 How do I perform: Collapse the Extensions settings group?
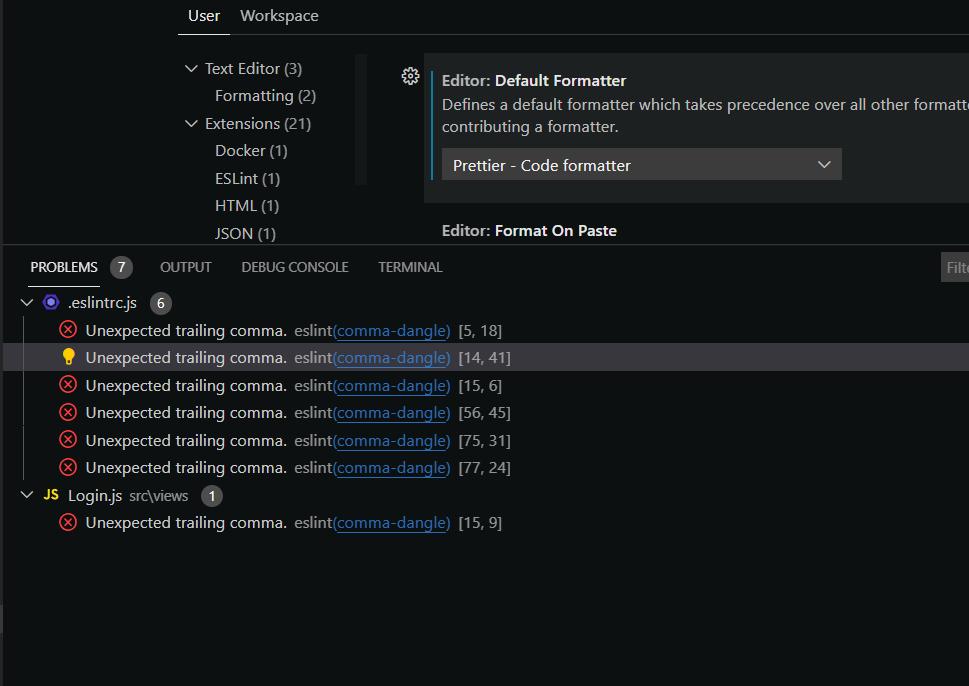click(191, 124)
